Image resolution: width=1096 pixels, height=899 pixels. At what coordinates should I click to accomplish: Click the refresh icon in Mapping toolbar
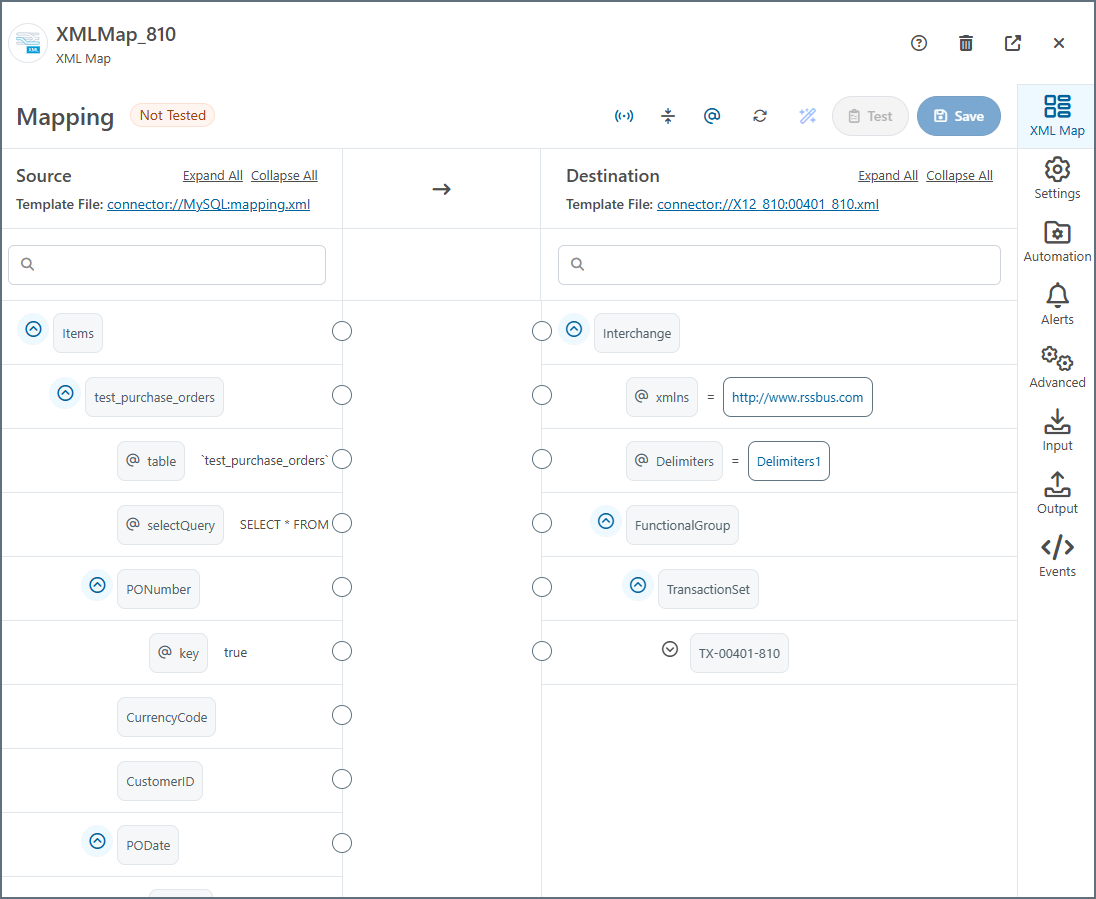click(760, 116)
